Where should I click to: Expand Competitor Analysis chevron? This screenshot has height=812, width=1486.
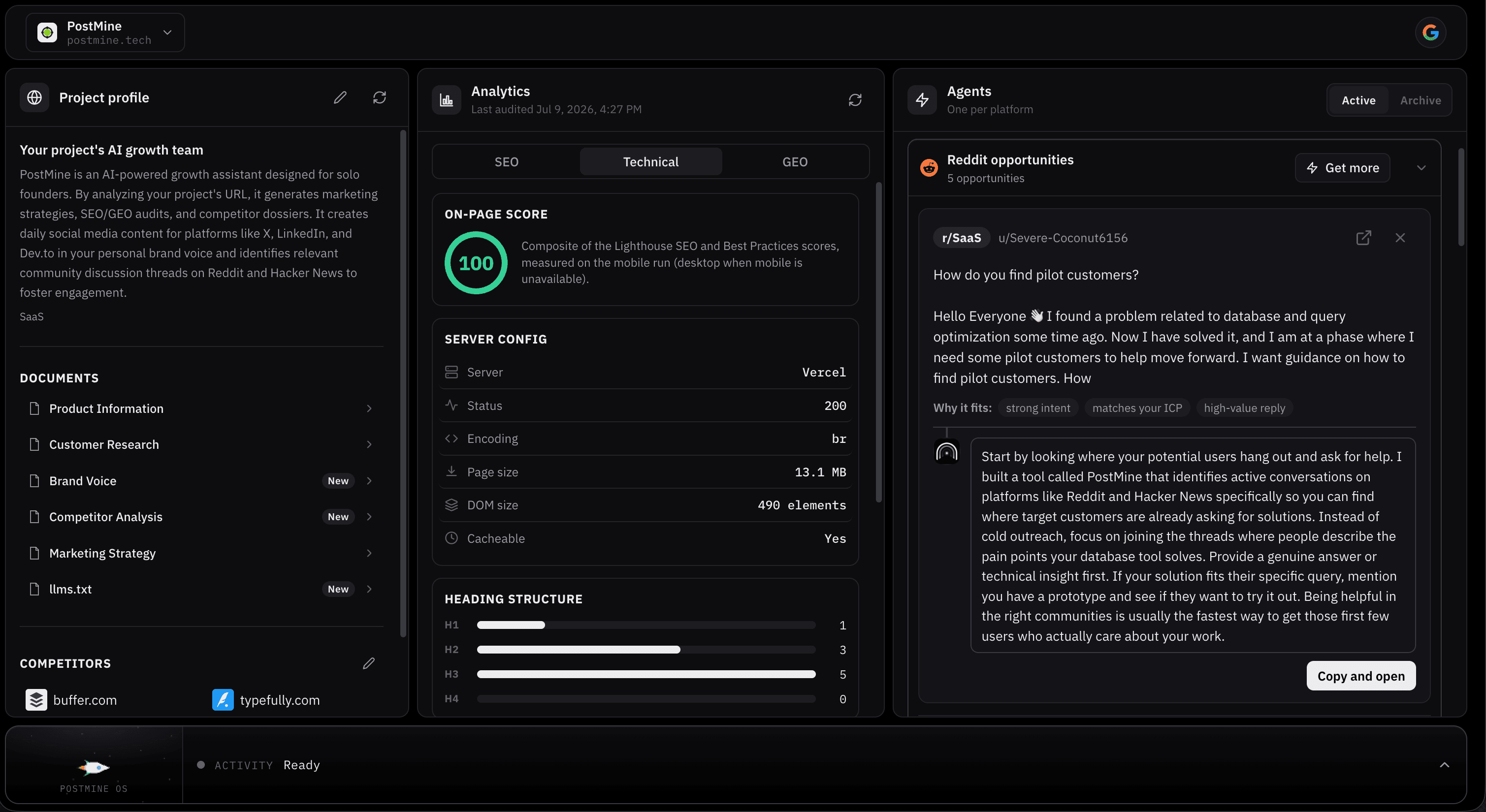[369, 517]
